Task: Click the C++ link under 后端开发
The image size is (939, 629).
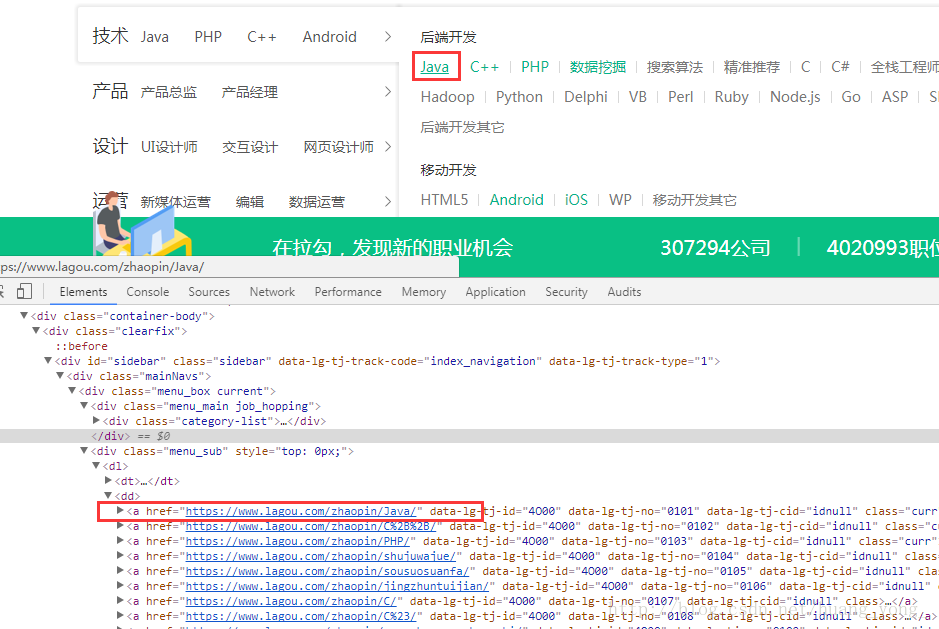Action: pos(484,66)
